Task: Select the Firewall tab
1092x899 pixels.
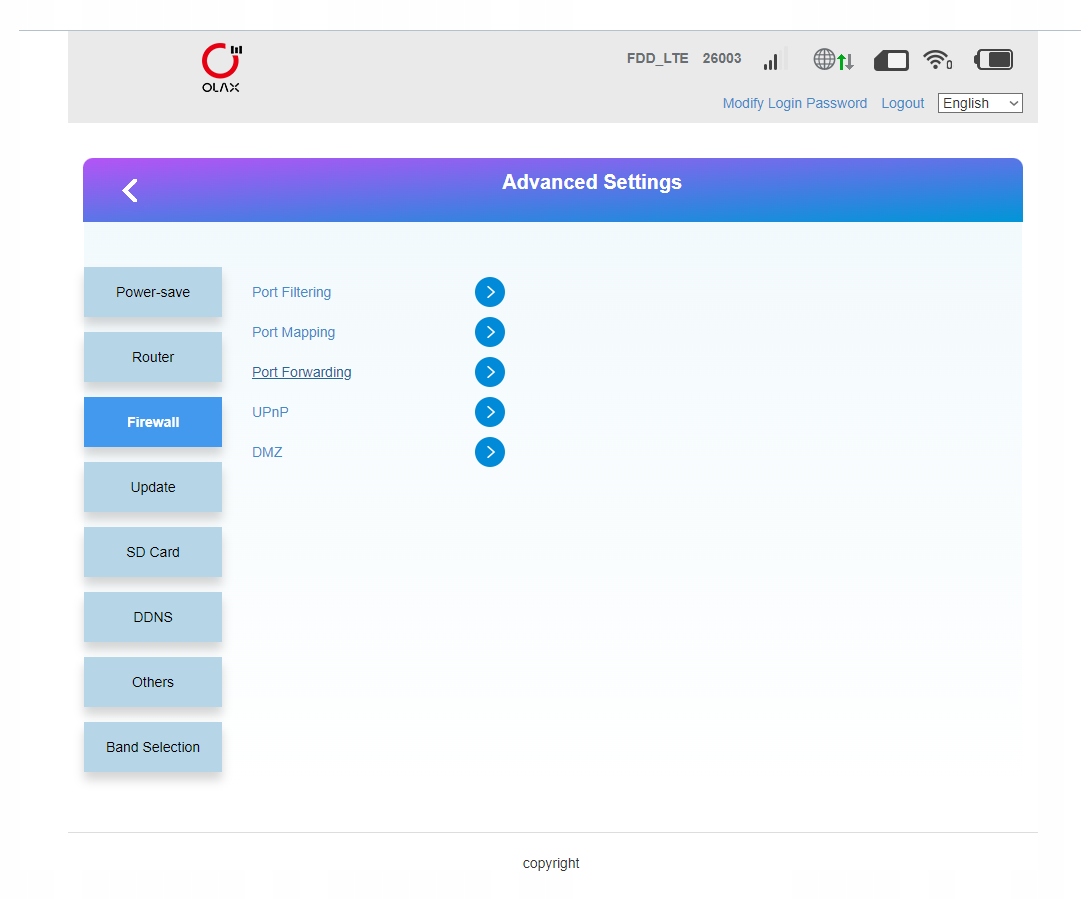Action: (x=153, y=422)
